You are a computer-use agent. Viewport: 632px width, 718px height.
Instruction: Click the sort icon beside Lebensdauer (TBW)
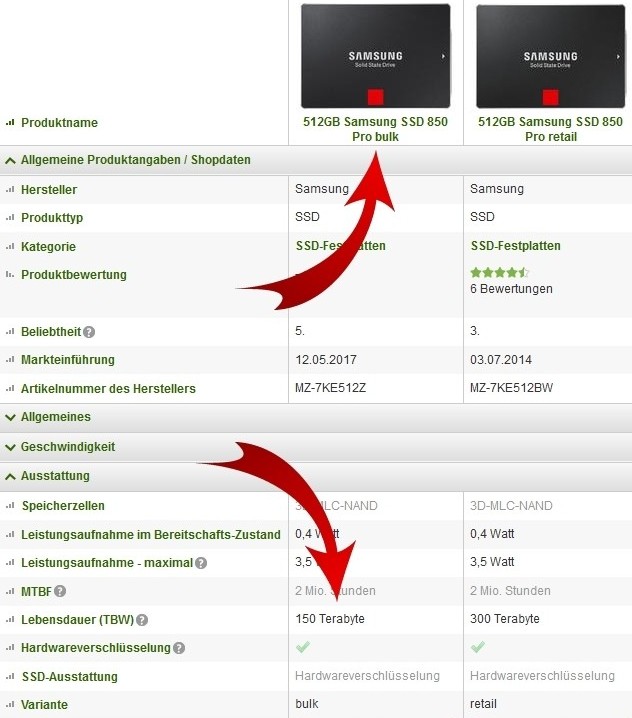pyautogui.click(x=10, y=620)
